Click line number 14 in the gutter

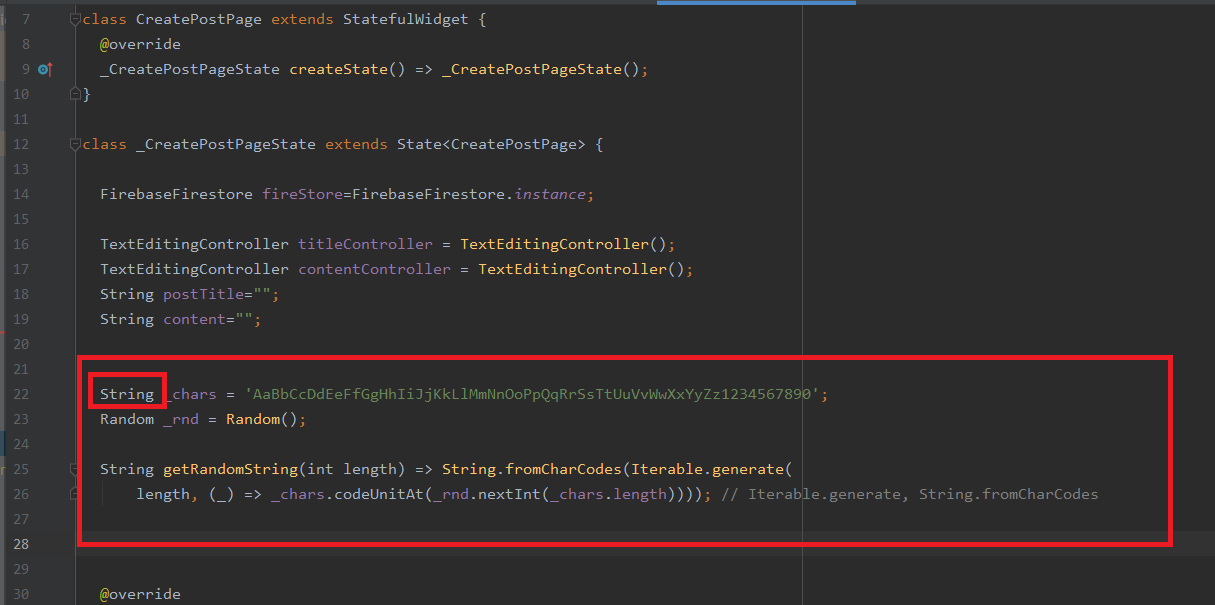[20, 194]
